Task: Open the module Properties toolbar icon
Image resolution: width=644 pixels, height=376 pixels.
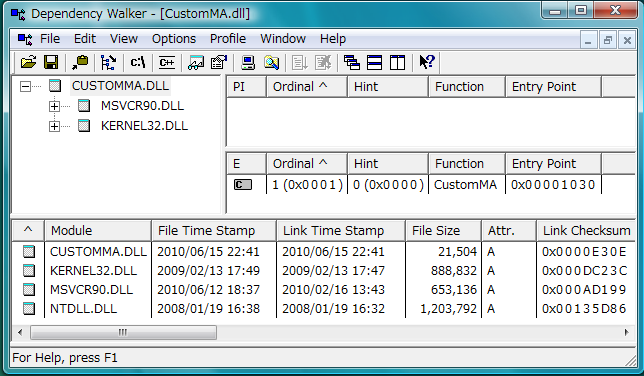Action: pyautogui.click(x=219, y=62)
